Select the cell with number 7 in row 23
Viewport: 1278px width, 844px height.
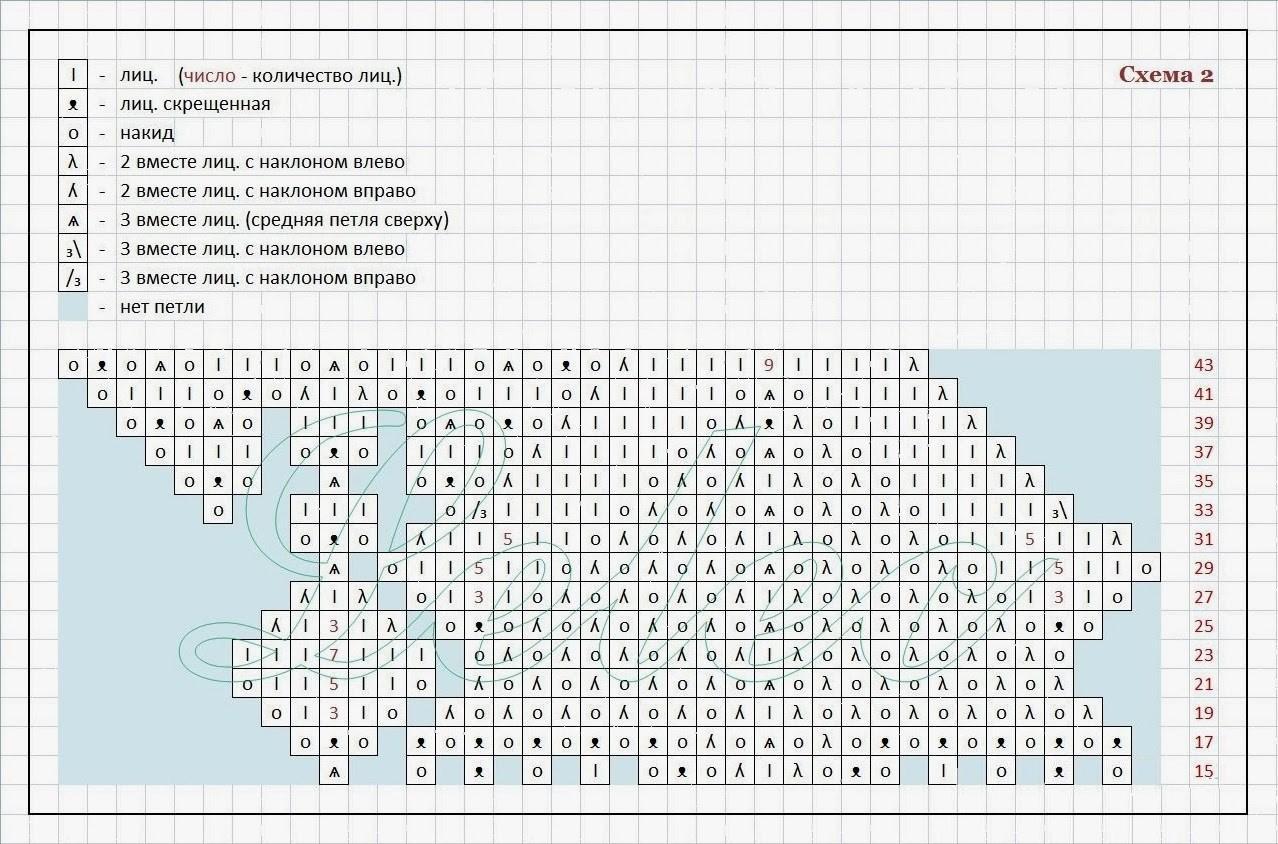point(334,655)
